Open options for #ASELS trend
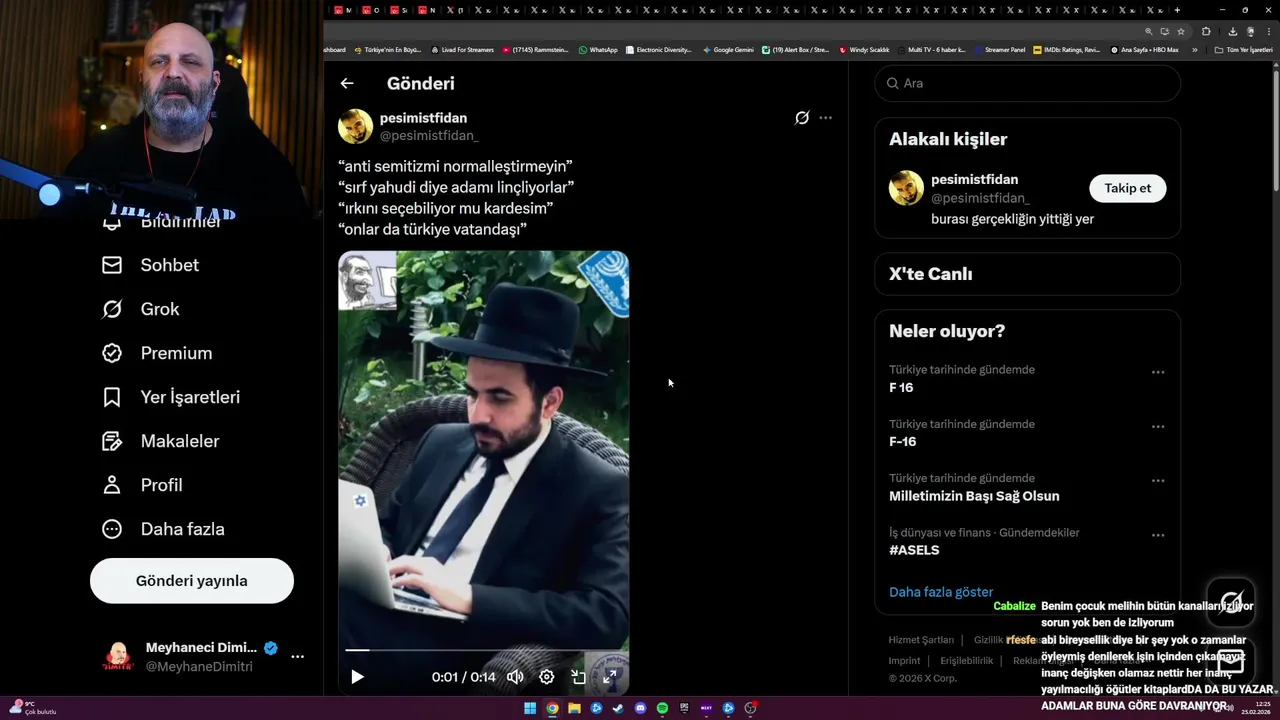The height and width of the screenshot is (720, 1280). tap(1157, 535)
